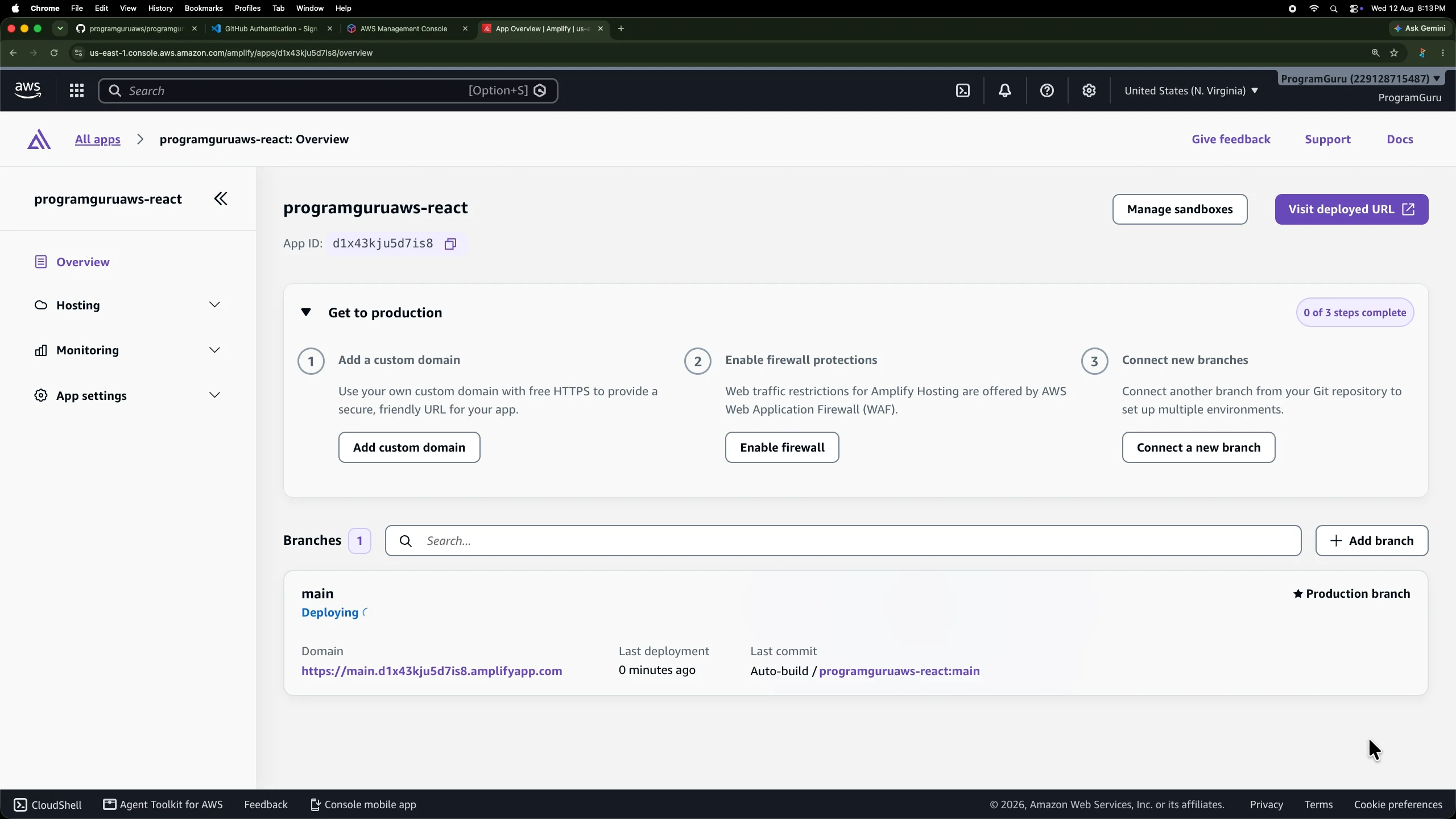Click Manage sandboxes button
This screenshot has width=1456, height=819.
point(1180,209)
